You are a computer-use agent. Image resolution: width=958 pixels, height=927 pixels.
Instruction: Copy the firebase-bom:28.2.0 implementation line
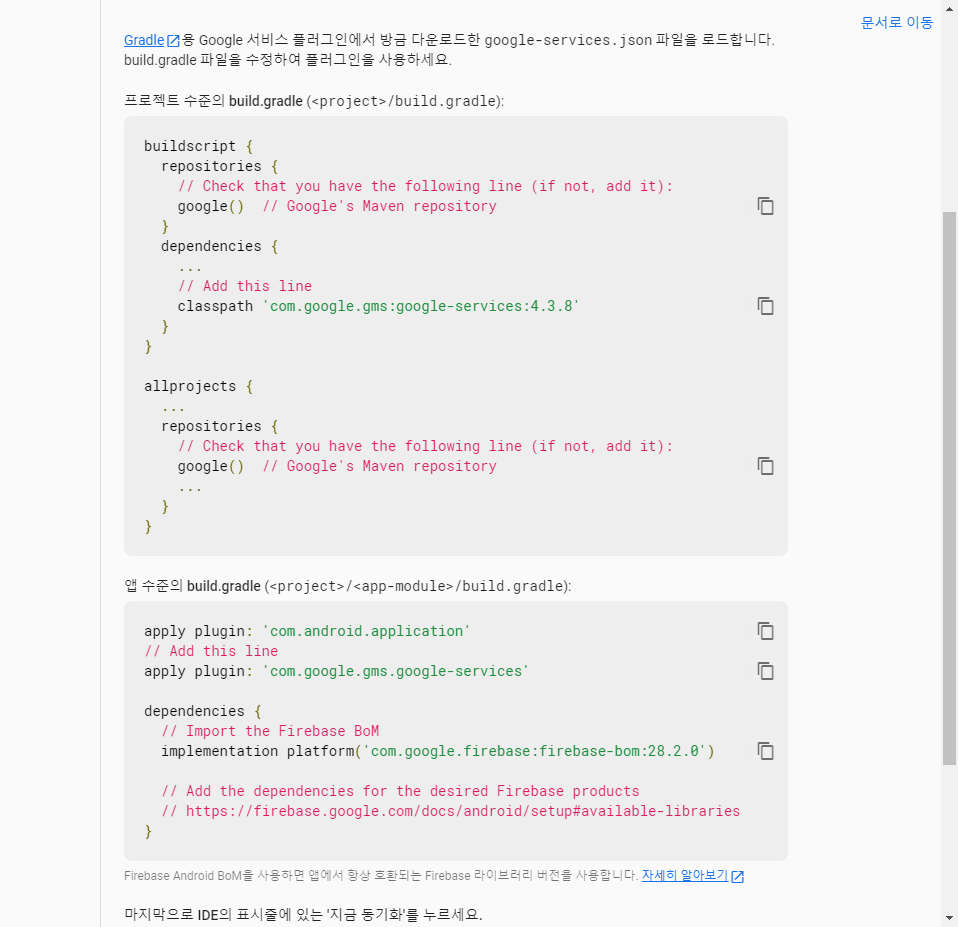766,750
